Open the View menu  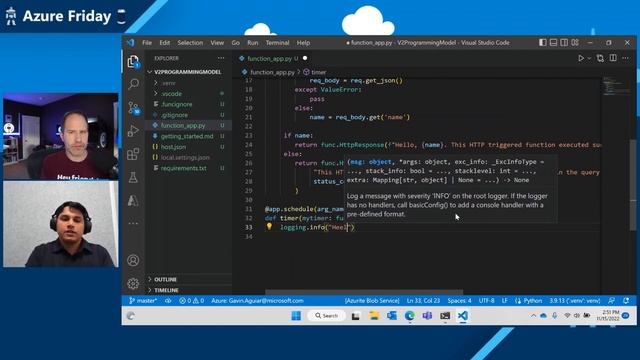point(217,43)
